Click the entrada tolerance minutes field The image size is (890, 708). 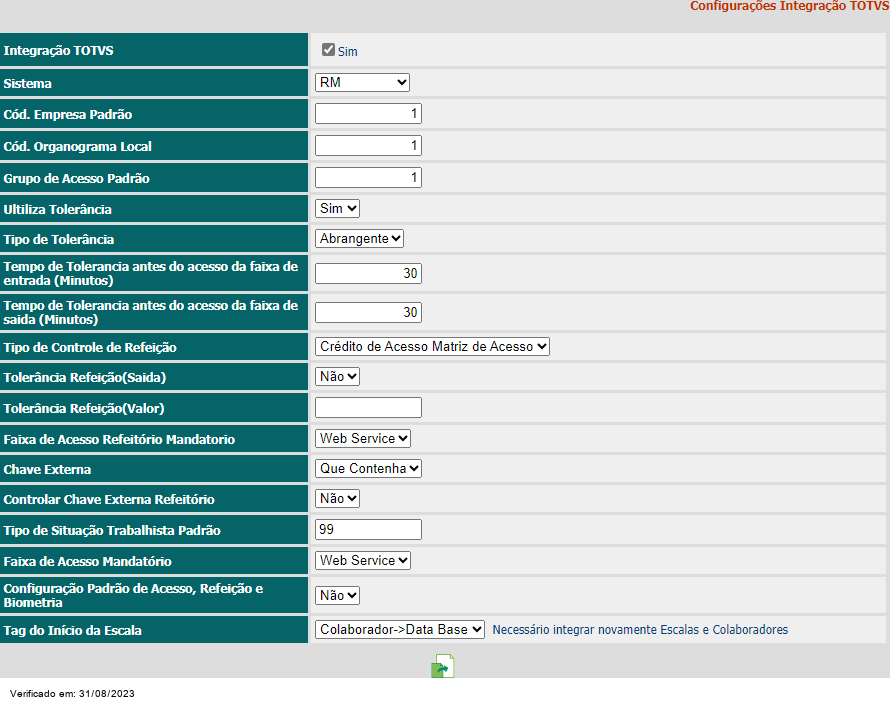[368, 273]
